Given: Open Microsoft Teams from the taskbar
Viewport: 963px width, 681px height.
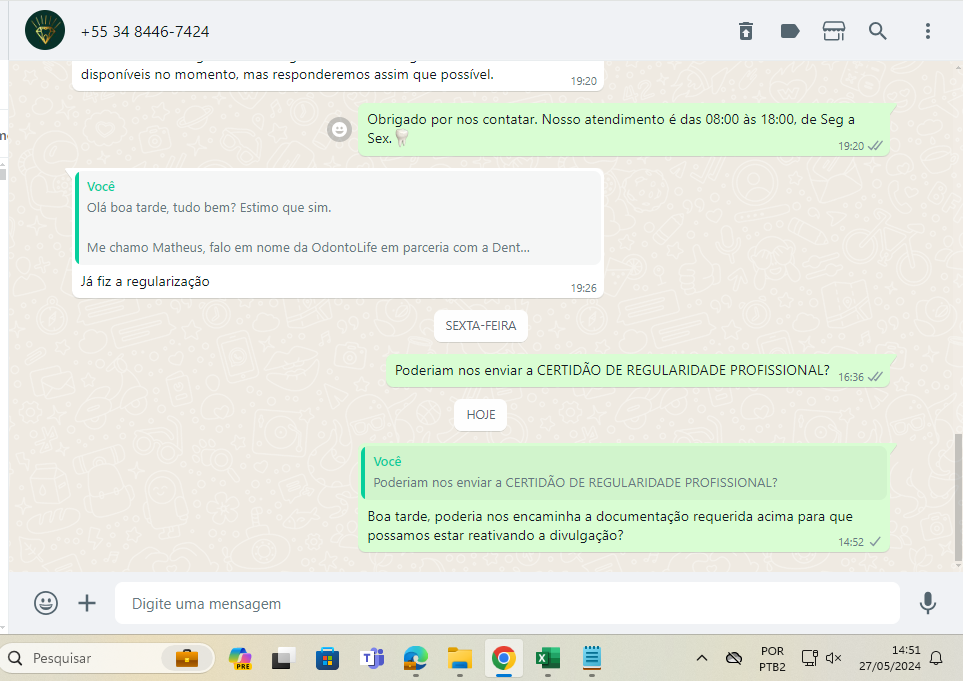Looking at the screenshot, I should (x=373, y=658).
